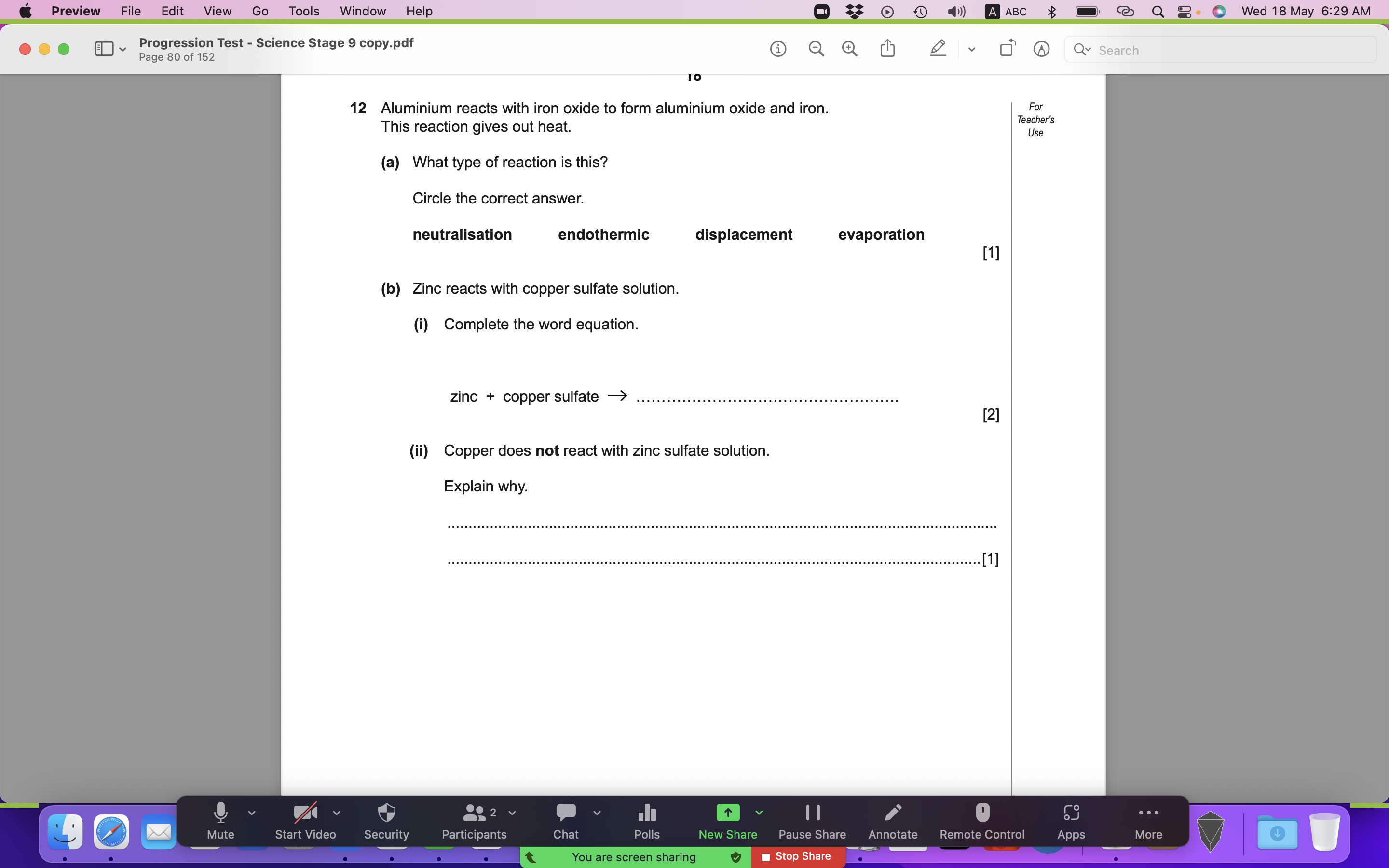Click the Inspector info icon in Preview toolbar
Image resolution: width=1389 pixels, height=868 pixels.
click(778, 49)
